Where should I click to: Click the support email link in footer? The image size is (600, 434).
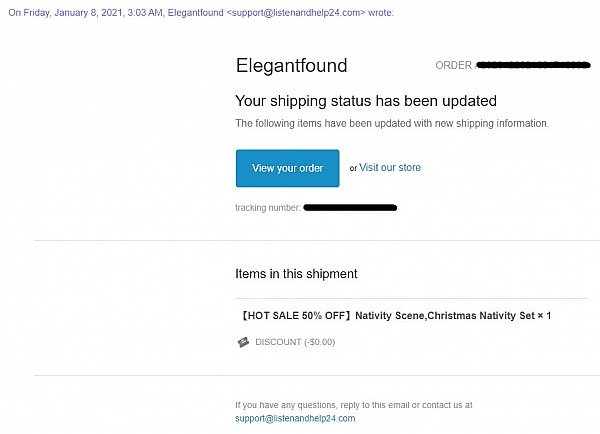[295, 418]
